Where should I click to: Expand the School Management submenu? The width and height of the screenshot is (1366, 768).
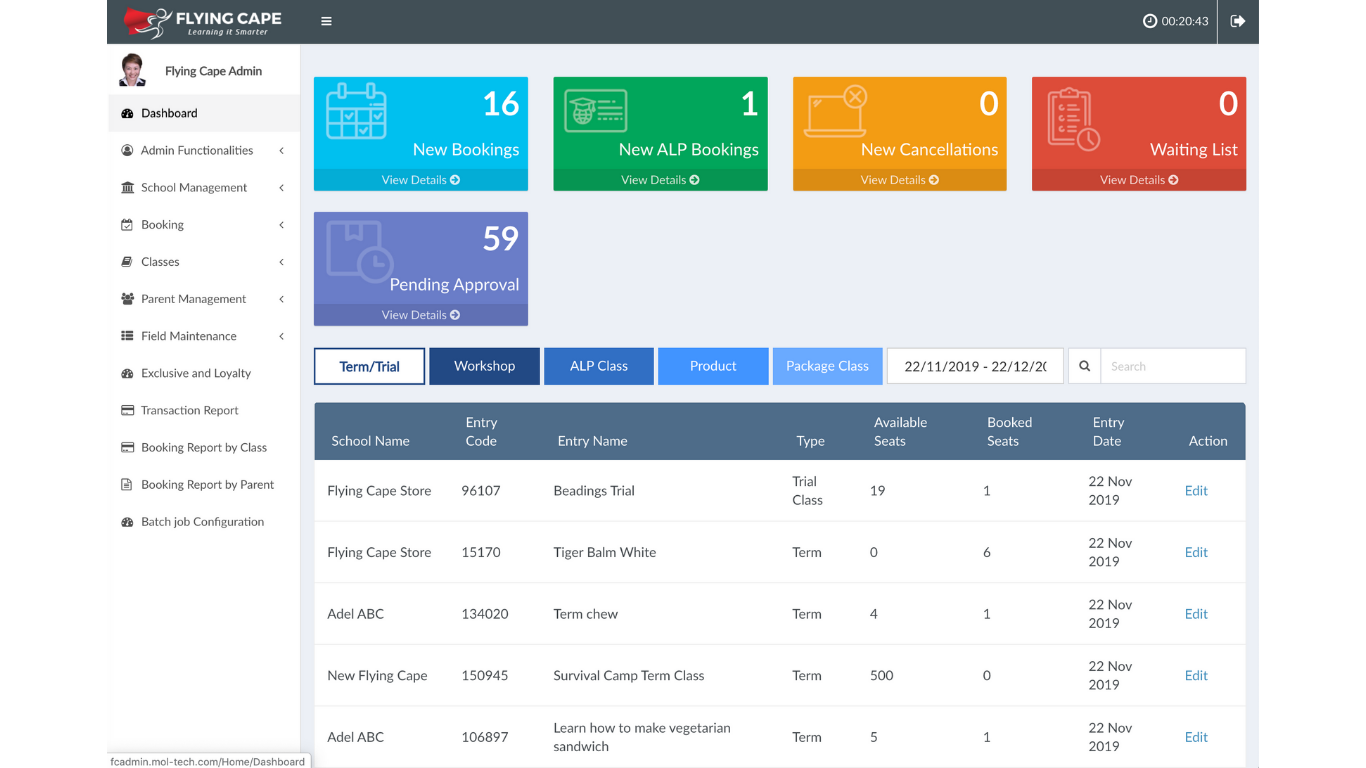204,187
